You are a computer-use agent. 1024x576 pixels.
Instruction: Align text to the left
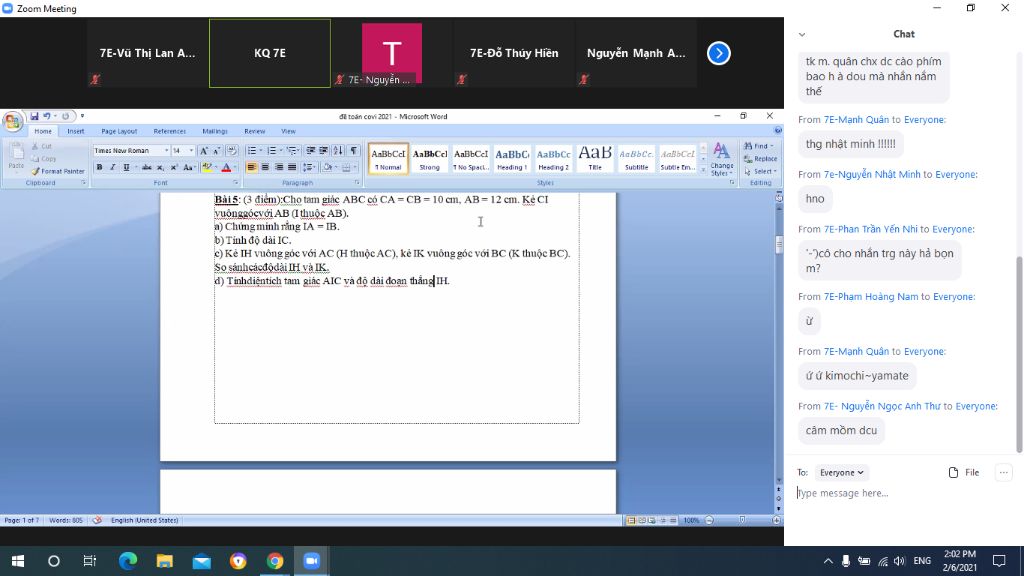point(251,168)
